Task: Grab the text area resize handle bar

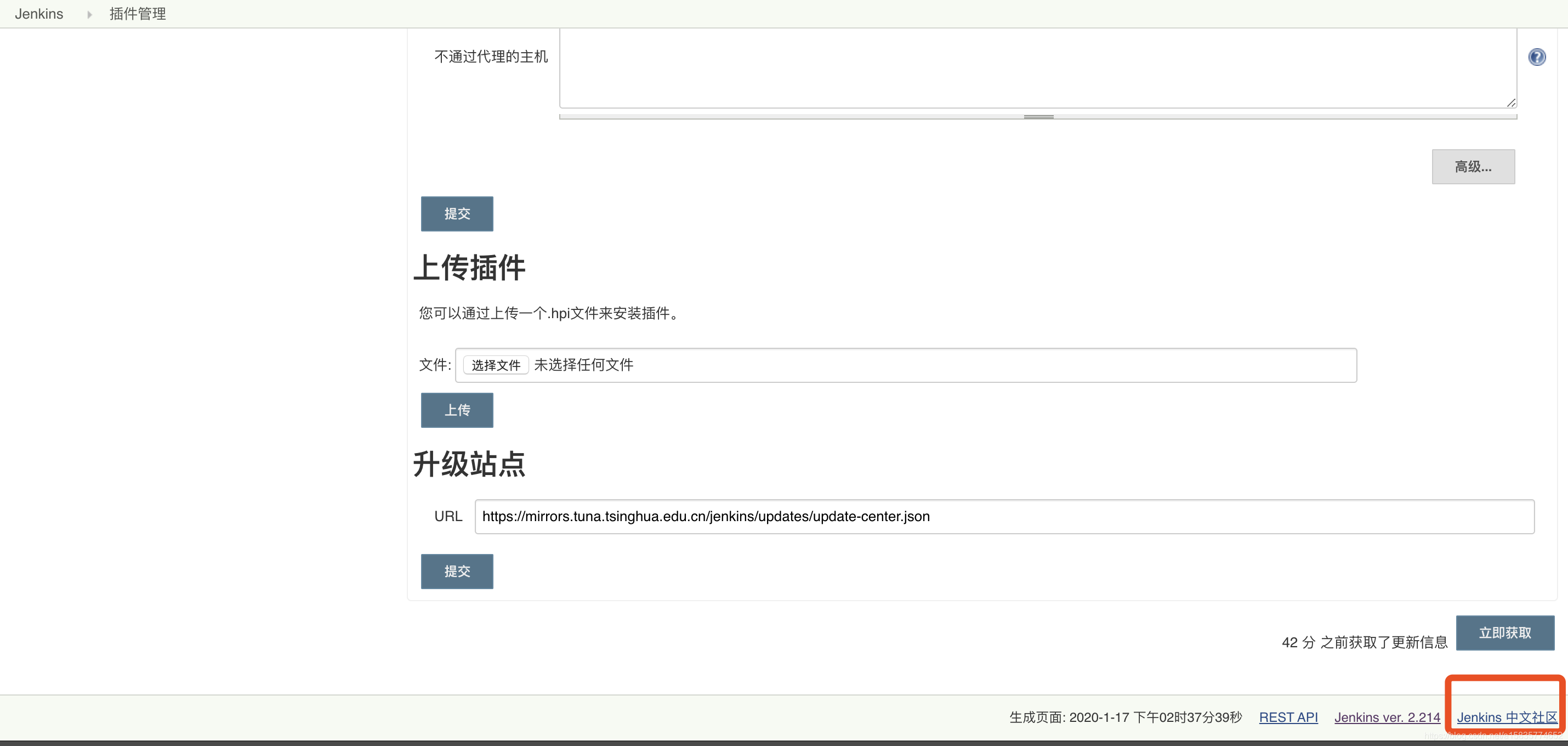Action: click(1038, 116)
